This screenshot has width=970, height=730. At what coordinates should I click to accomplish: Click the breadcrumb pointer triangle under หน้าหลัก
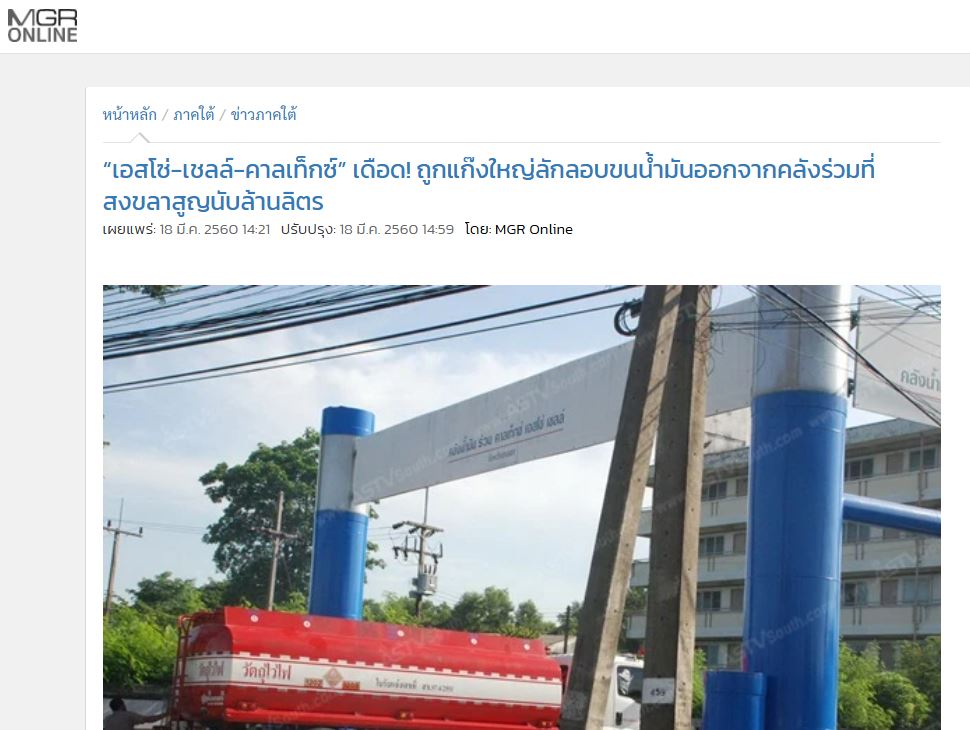point(140,137)
